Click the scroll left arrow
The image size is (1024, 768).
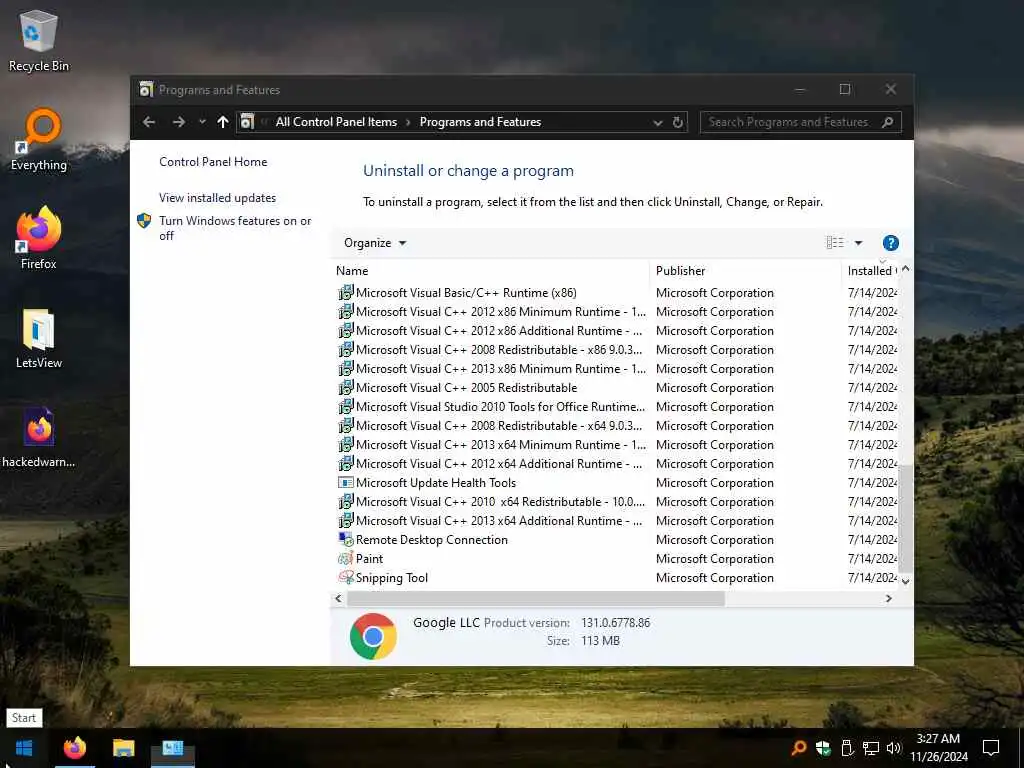point(338,598)
